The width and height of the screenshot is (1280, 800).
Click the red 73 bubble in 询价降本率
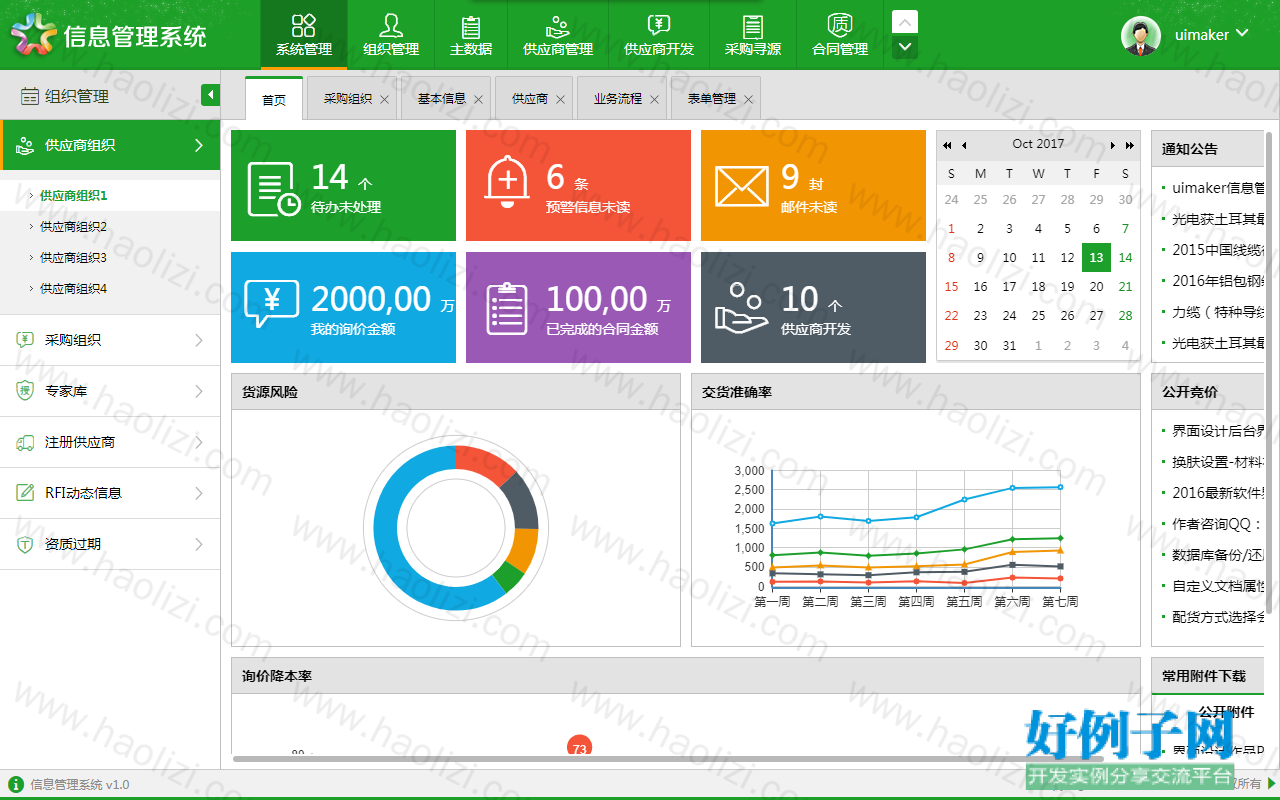click(579, 747)
